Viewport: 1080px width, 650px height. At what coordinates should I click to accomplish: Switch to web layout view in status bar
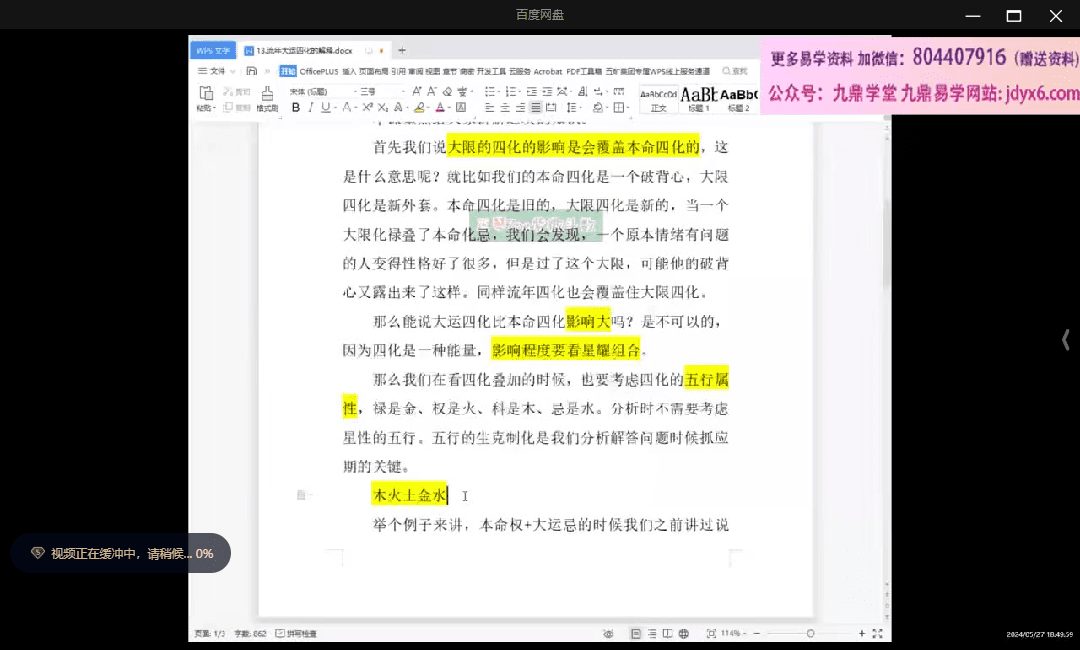(683, 633)
